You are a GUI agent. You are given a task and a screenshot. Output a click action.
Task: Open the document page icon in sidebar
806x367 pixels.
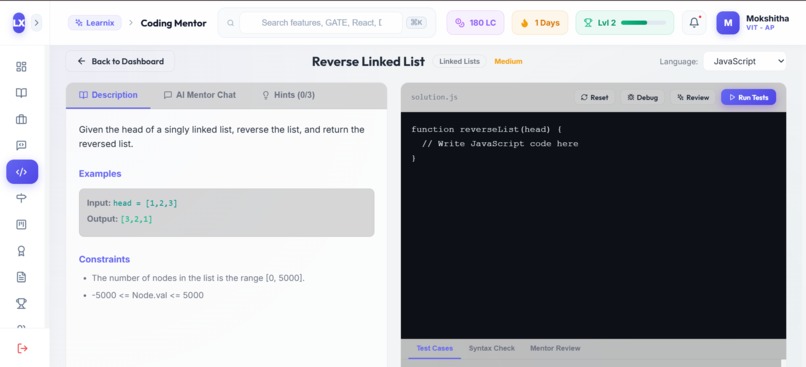[x=21, y=277]
